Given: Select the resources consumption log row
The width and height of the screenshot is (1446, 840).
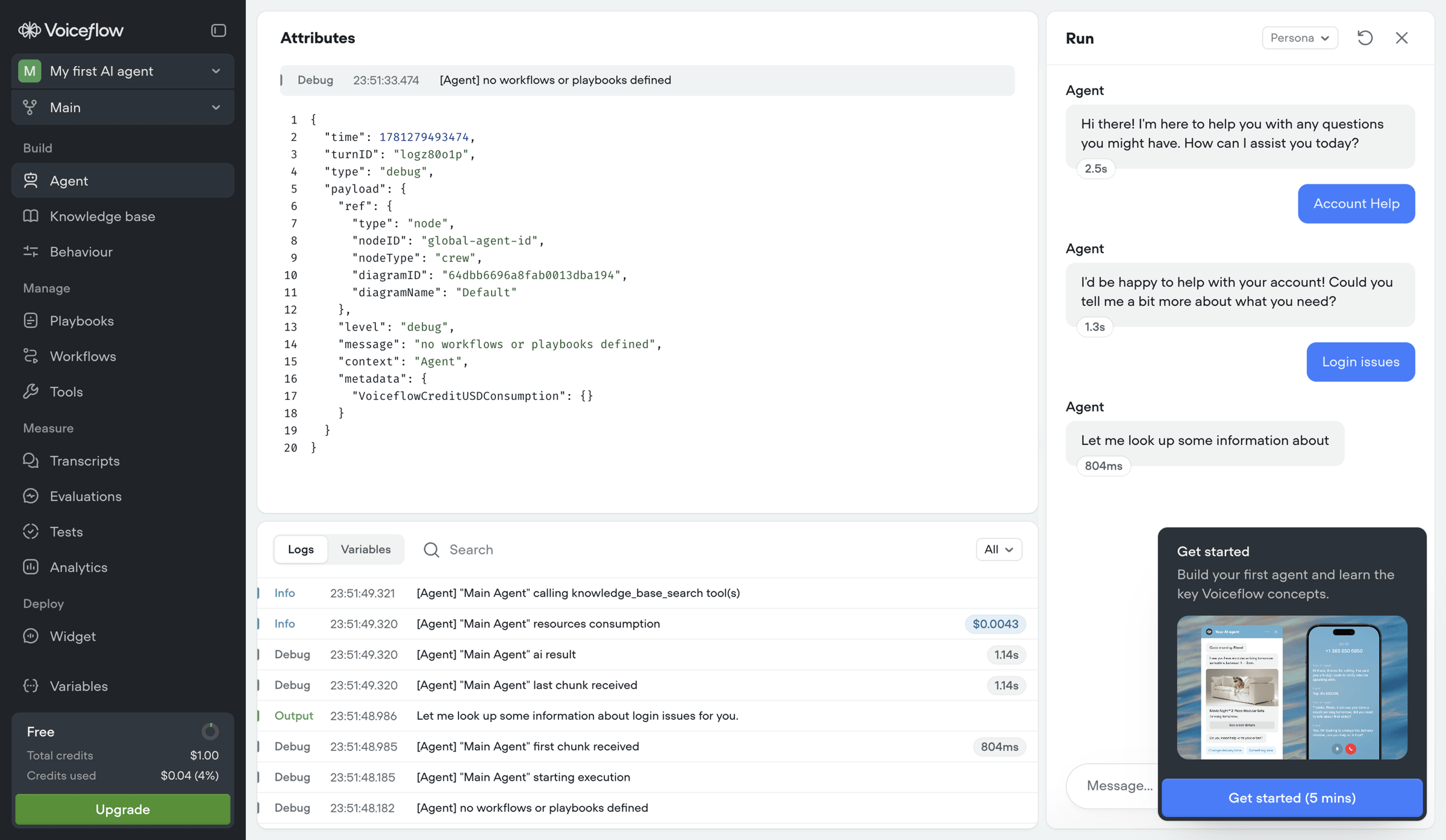Looking at the screenshot, I should click(x=648, y=624).
